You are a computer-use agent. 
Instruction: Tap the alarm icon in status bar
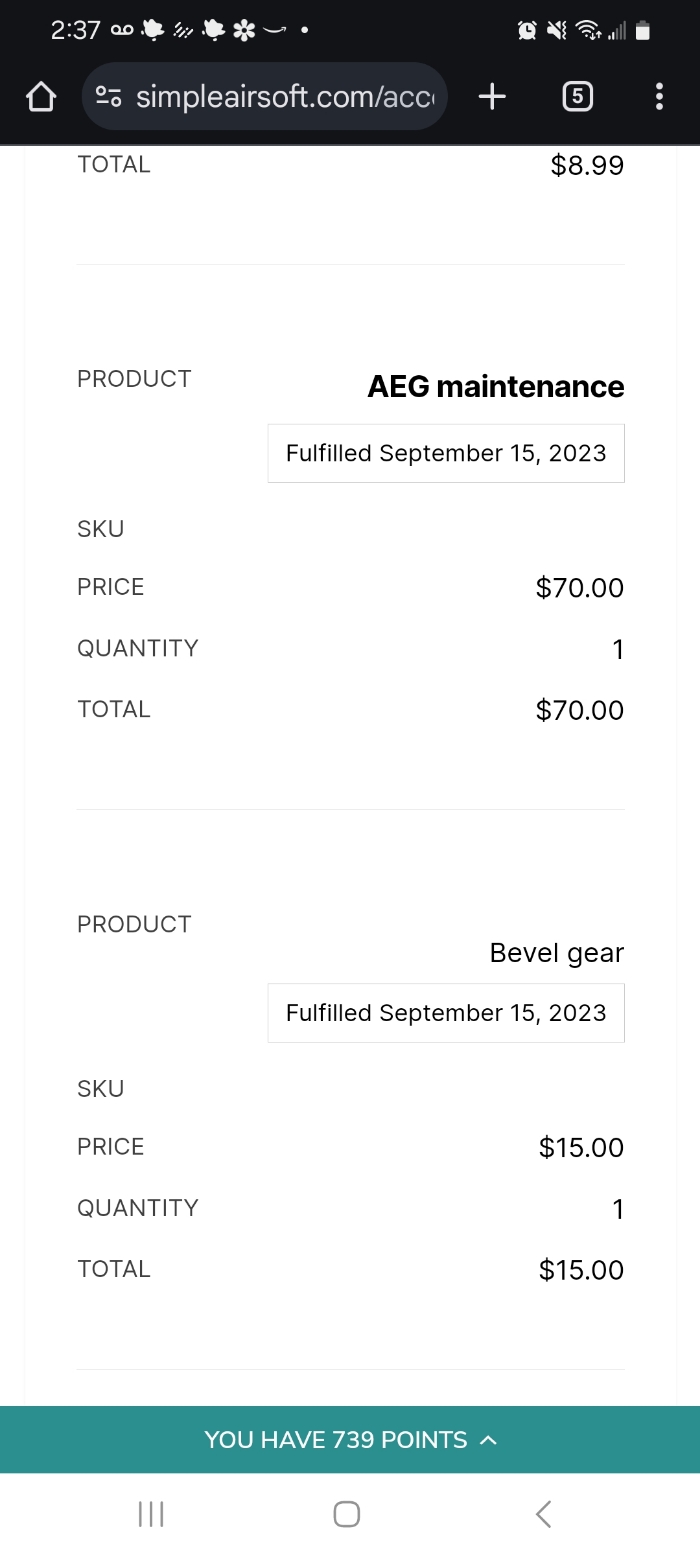[527, 31]
